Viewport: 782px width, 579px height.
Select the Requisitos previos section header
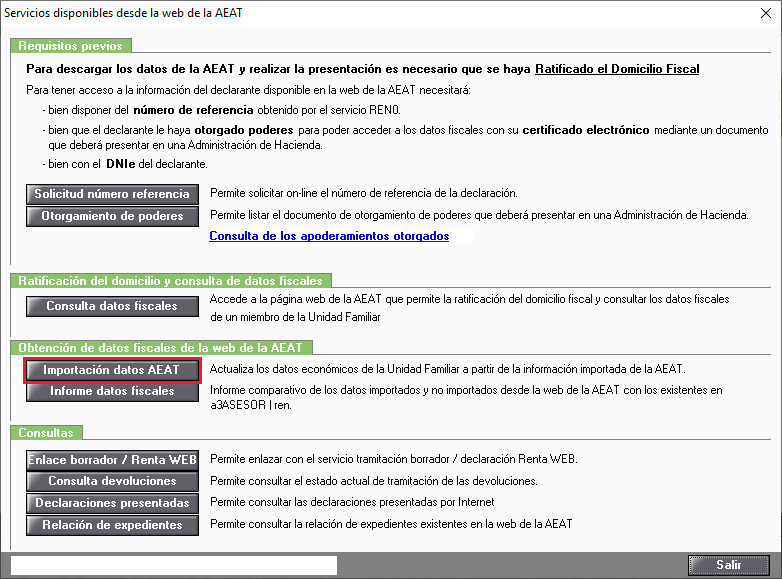click(71, 46)
